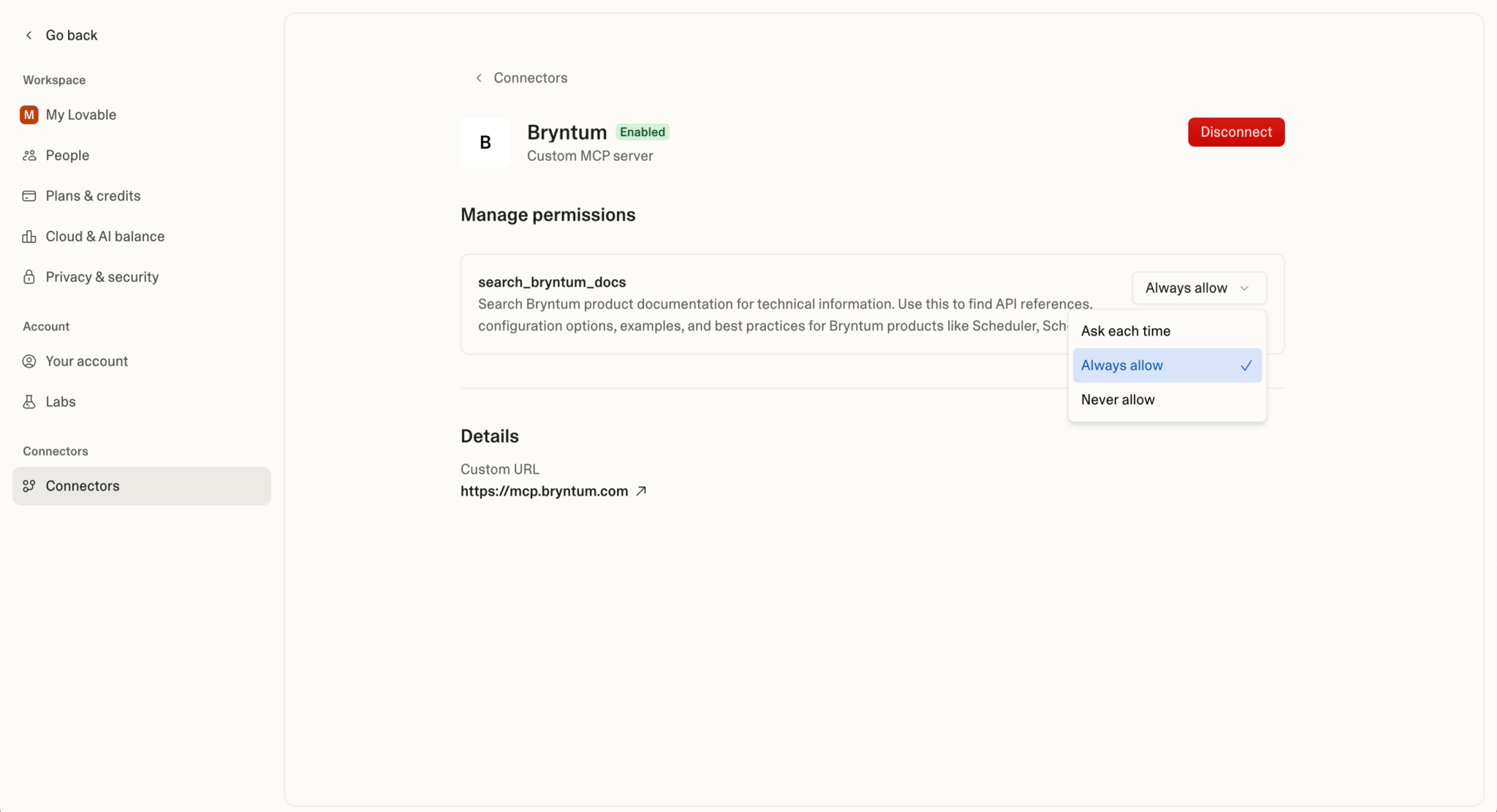Click the Labs flask icon
Viewport: 1497px width, 812px height.
coord(29,401)
